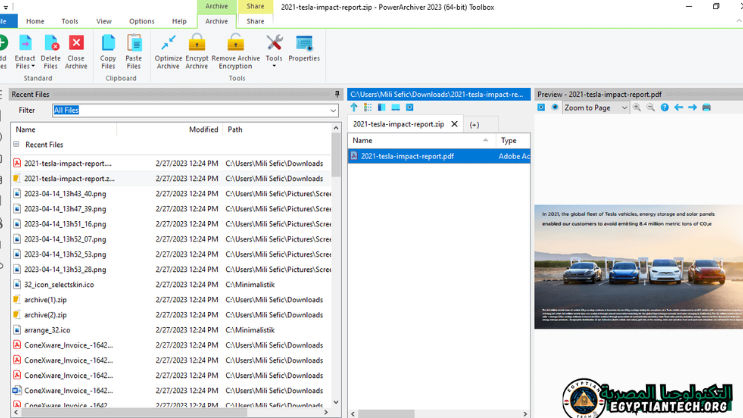
Task: Go up one folder level arrow
Action: click(354, 107)
